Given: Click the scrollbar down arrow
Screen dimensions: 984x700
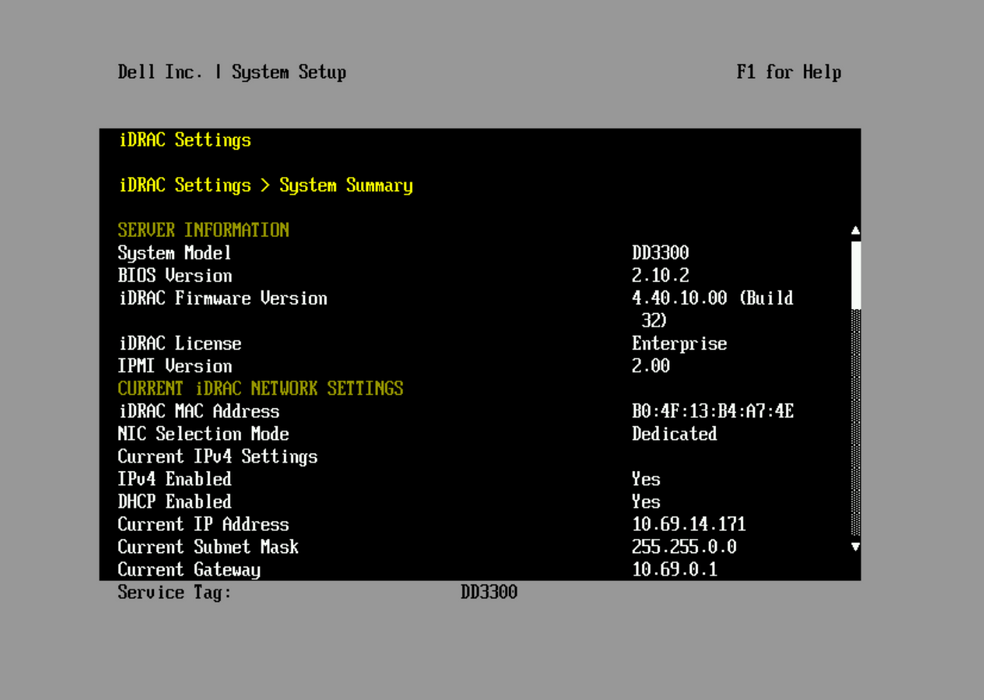Looking at the screenshot, I should (x=855, y=547).
